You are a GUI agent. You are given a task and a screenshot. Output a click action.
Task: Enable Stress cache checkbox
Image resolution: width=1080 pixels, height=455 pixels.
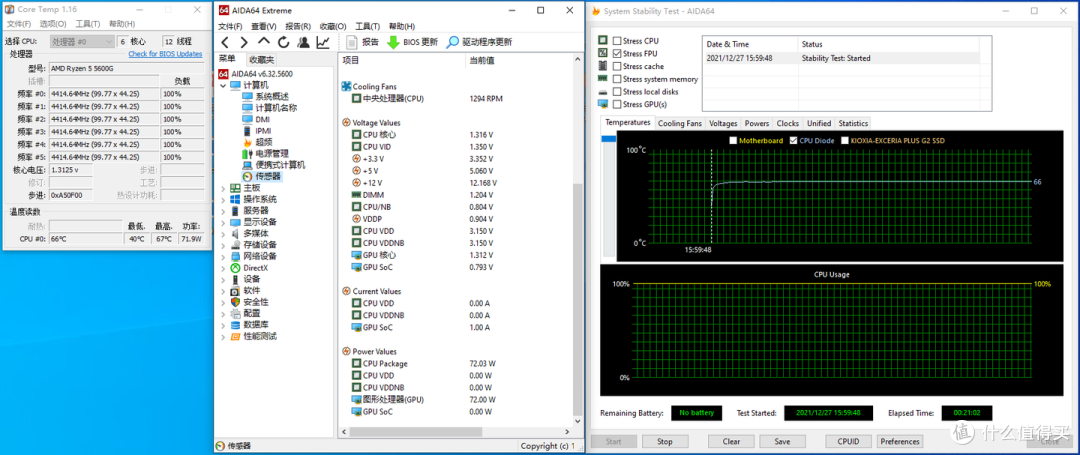[616, 67]
